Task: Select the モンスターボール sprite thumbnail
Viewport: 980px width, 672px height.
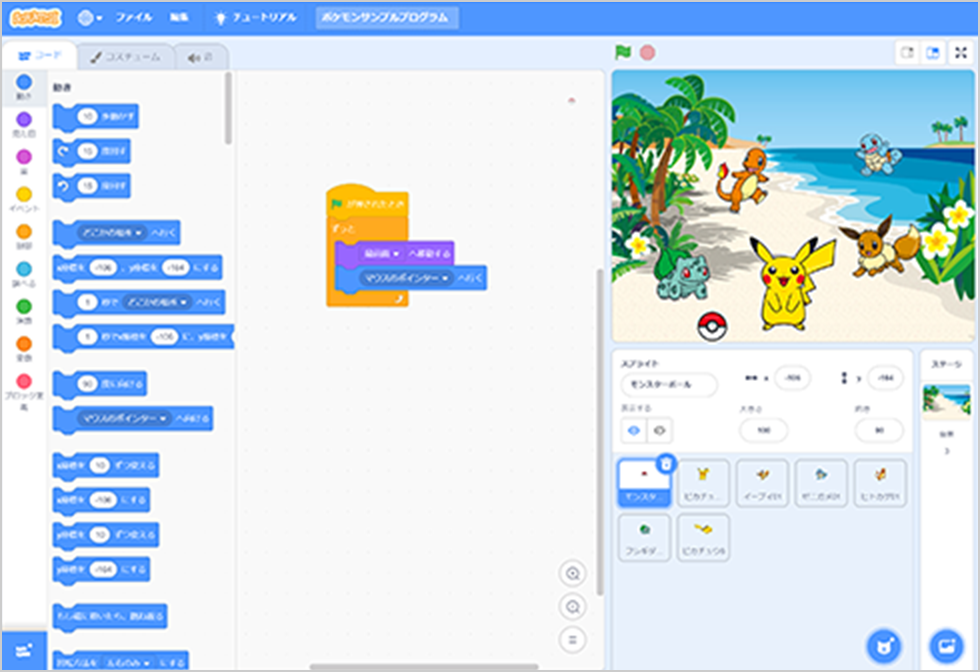Action: (644, 483)
